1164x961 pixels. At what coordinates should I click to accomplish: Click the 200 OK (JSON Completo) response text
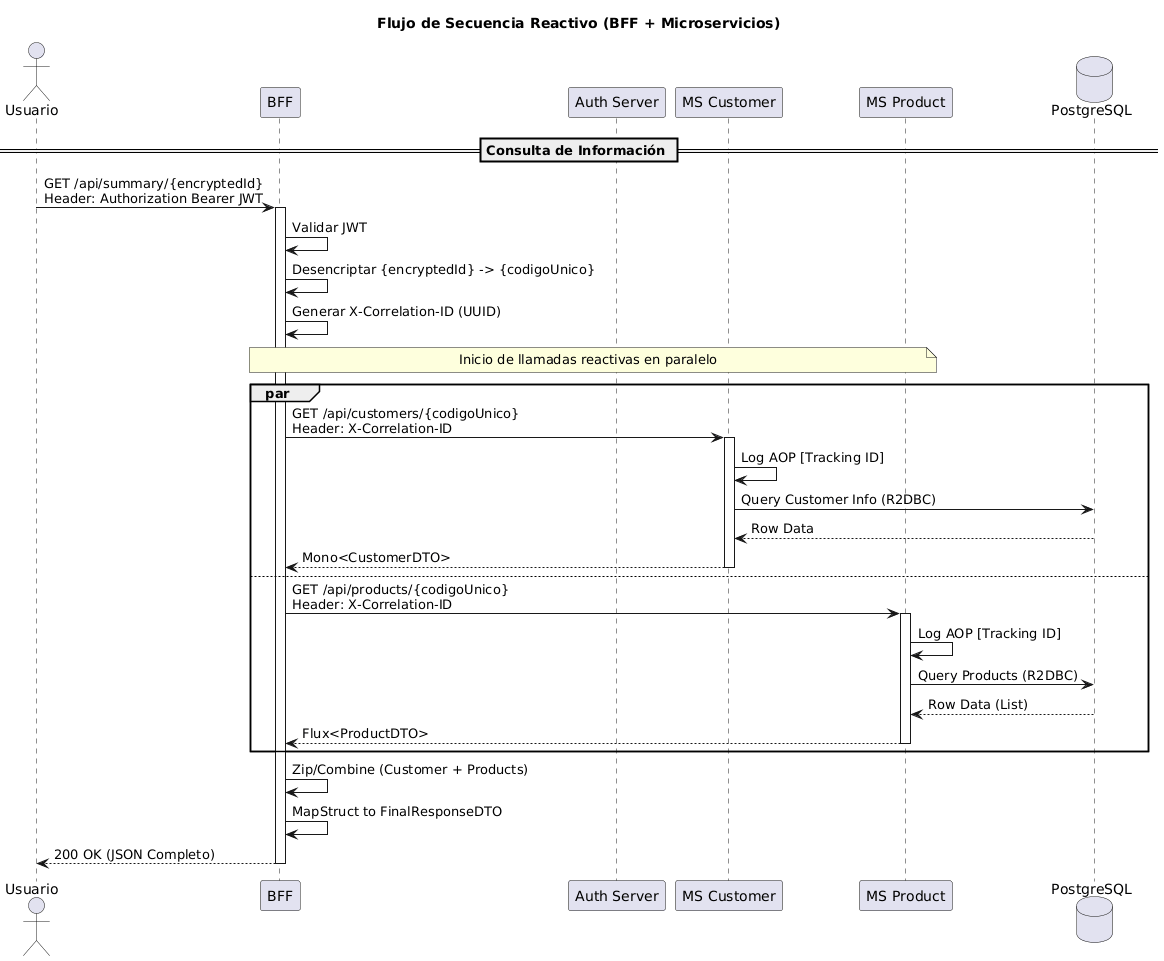135,855
